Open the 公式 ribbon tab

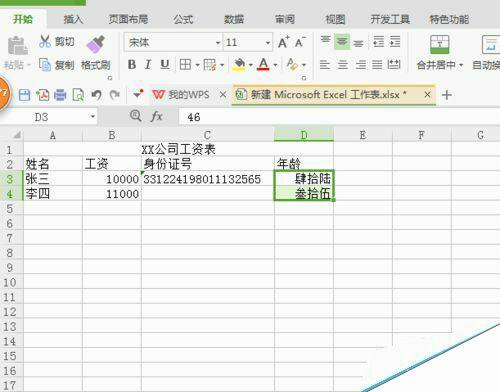(x=183, y=19)
